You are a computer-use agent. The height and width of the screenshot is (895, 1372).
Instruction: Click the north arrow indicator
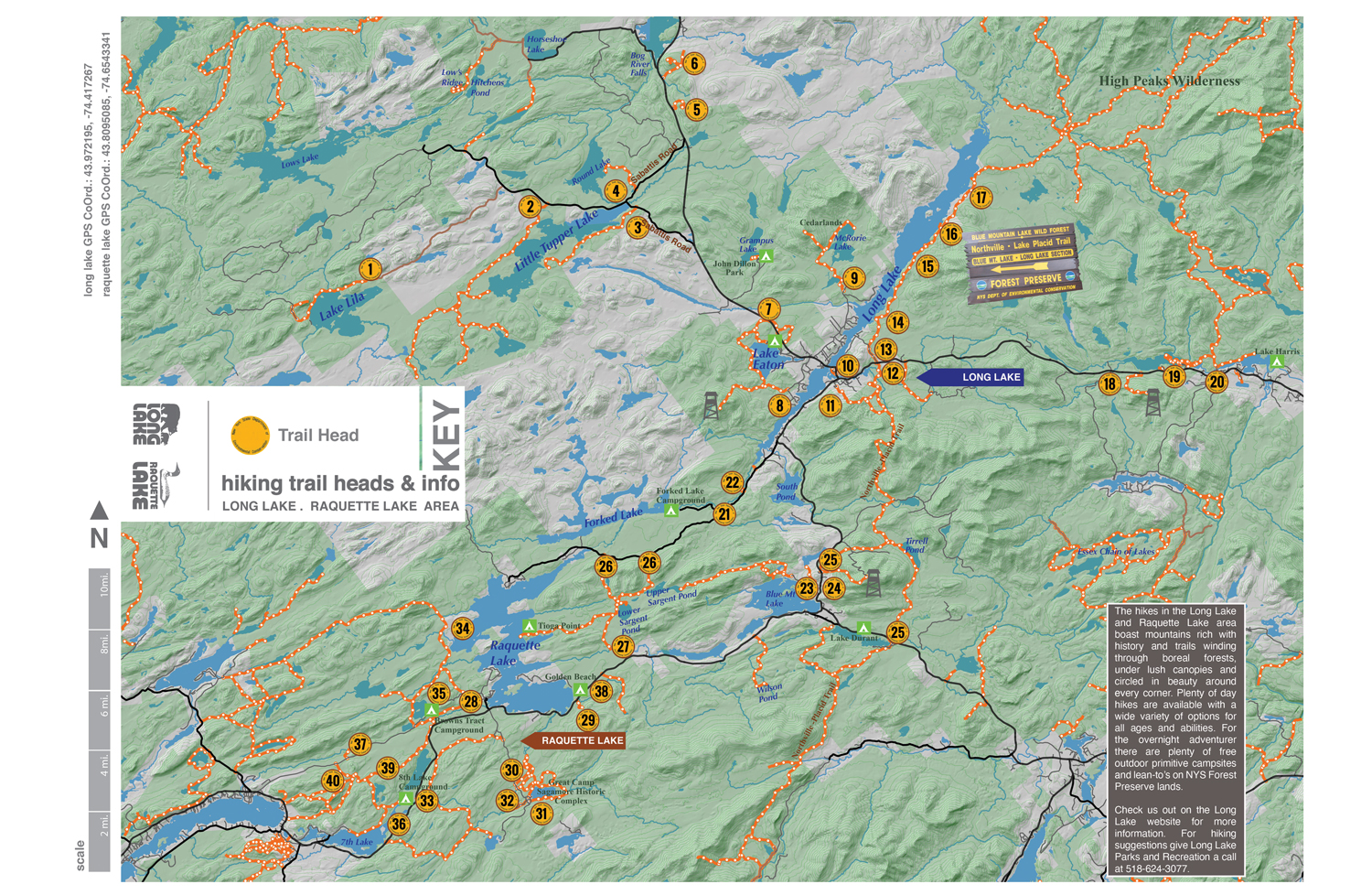[x=99, y=511]
